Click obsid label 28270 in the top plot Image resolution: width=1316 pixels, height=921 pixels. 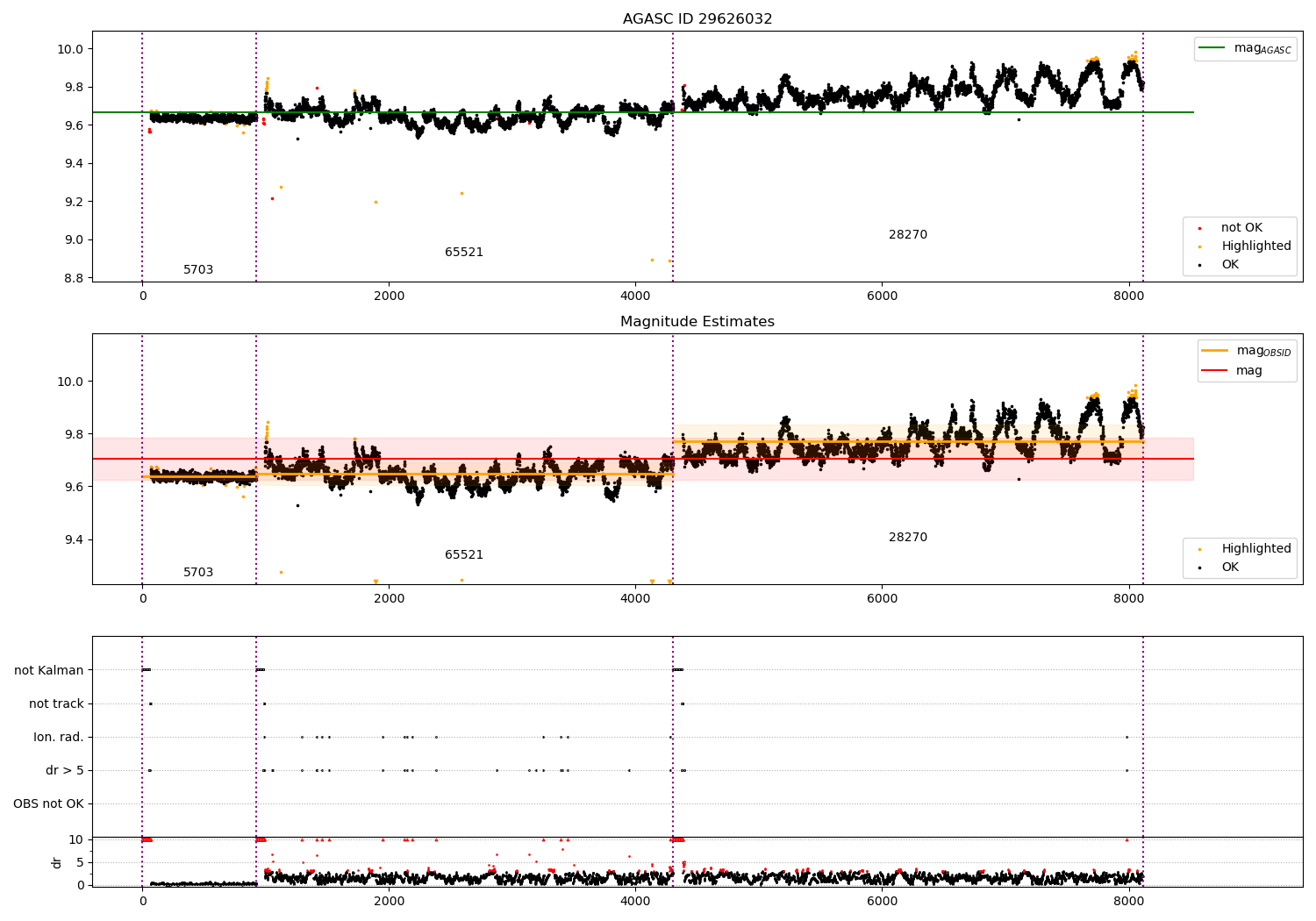click(908, 235)
